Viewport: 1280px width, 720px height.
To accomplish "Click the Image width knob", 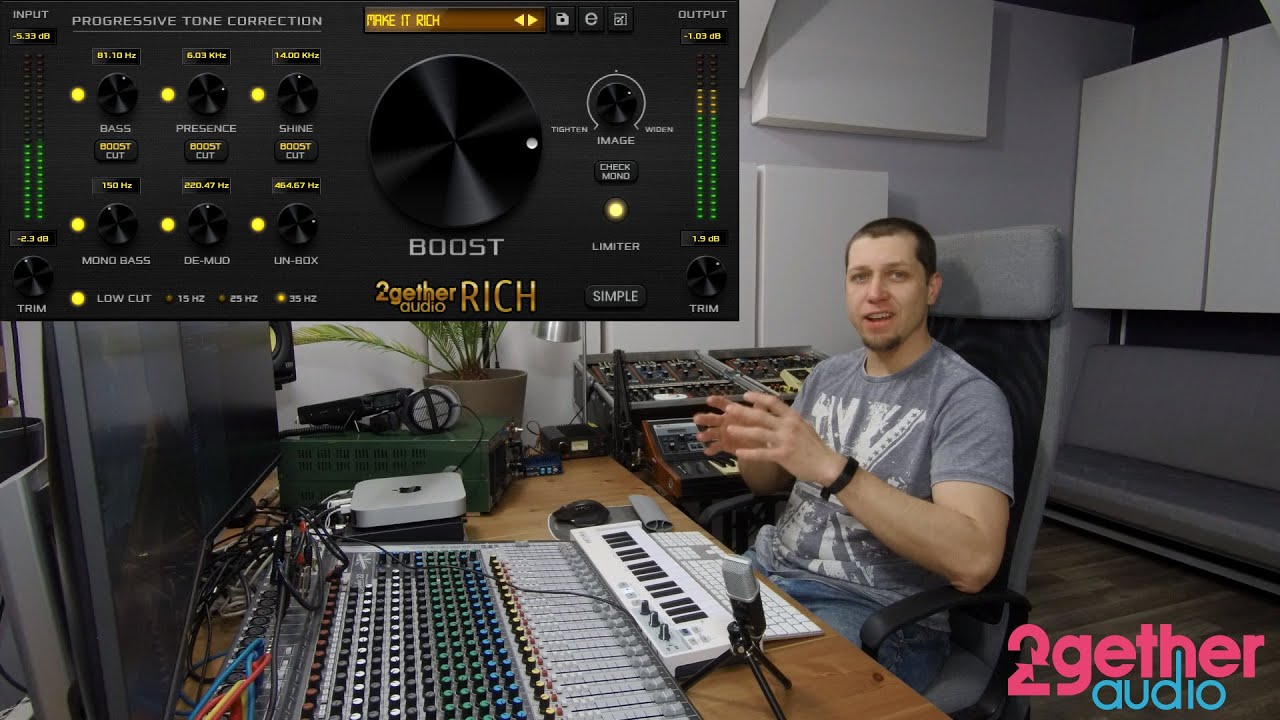I will (x=616, y=102).
